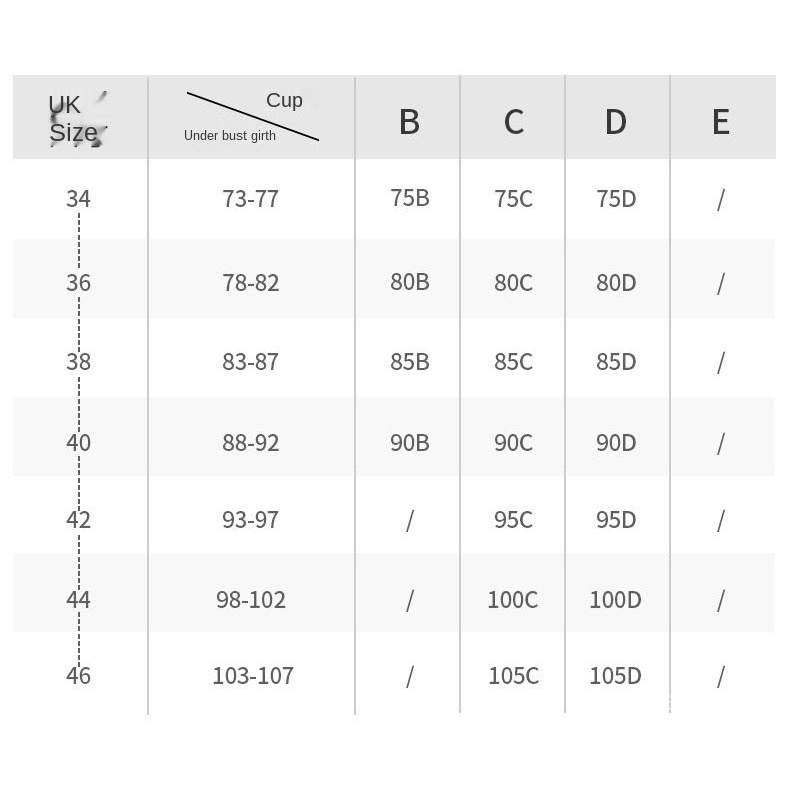Screen dimensions: 790x790
Task: Click UK size 34 in the first column
Action: click(x=78, y=199)
